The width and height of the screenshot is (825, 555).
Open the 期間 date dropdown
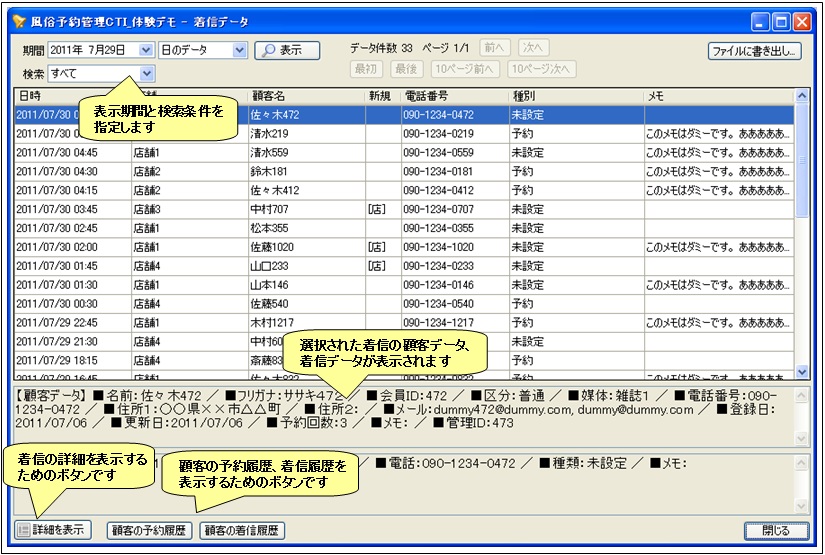click(146, 50)
